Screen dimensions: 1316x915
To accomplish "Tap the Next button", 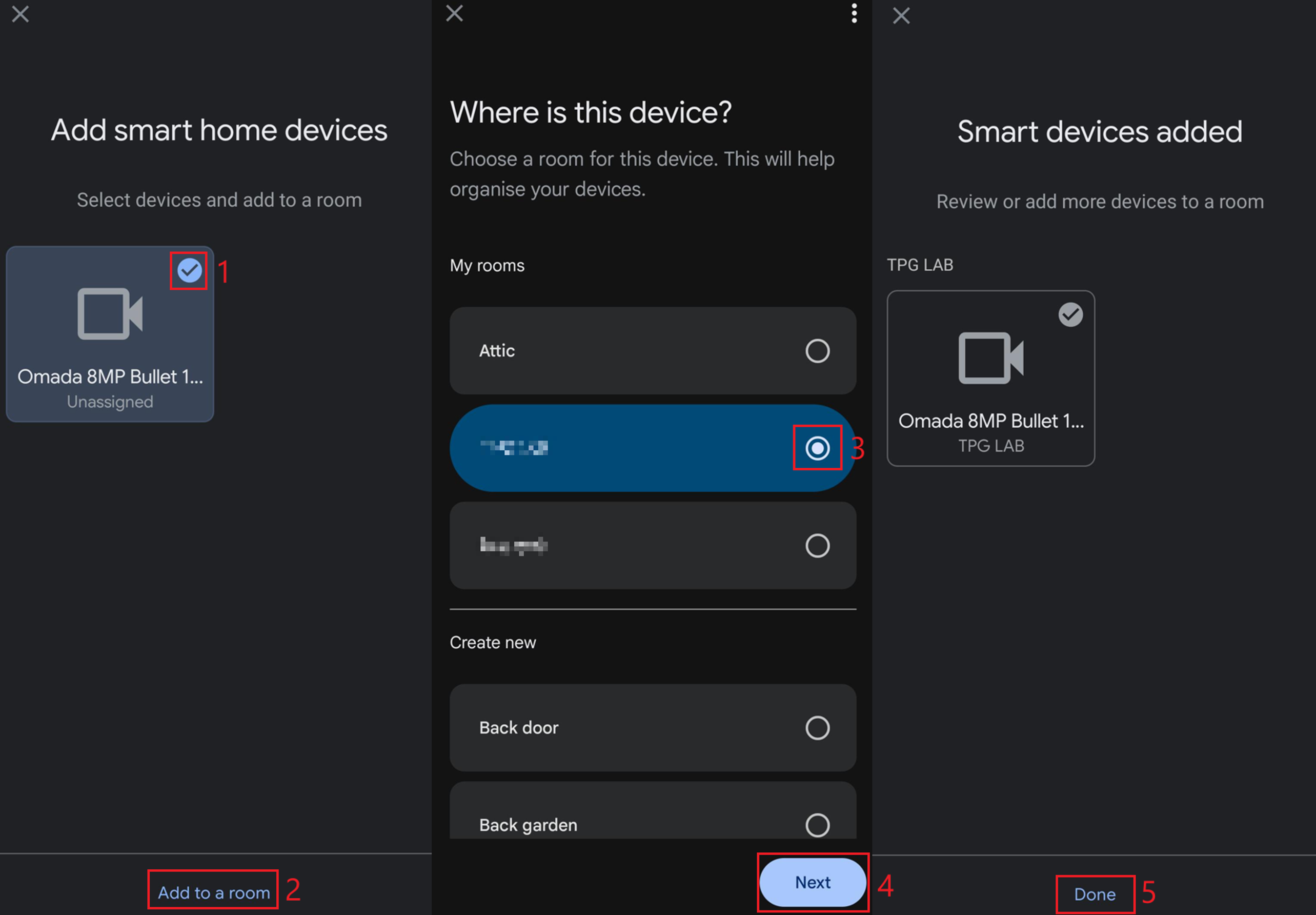I will click(x=813, y=882).
